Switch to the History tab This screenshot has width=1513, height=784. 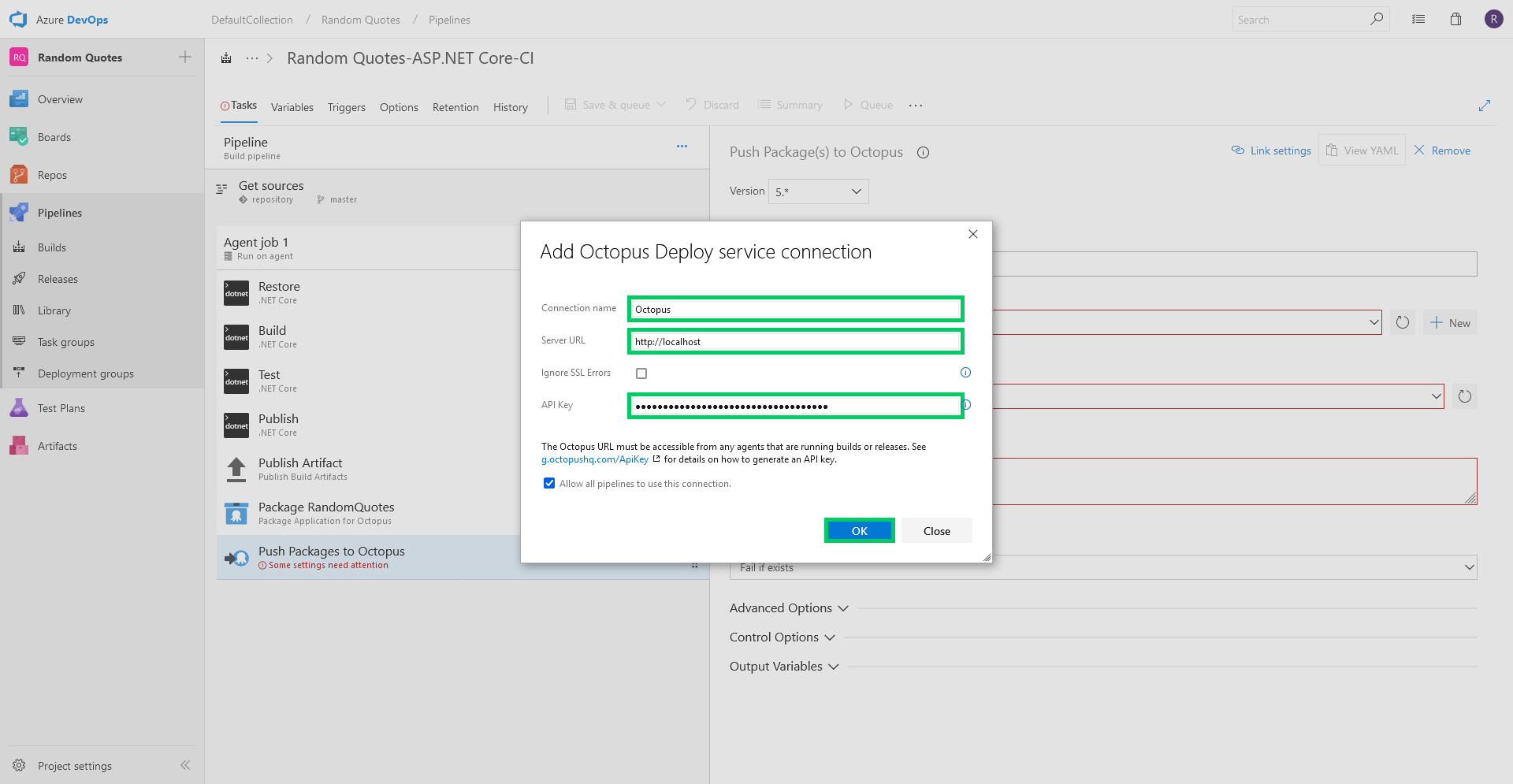(511, 107)
